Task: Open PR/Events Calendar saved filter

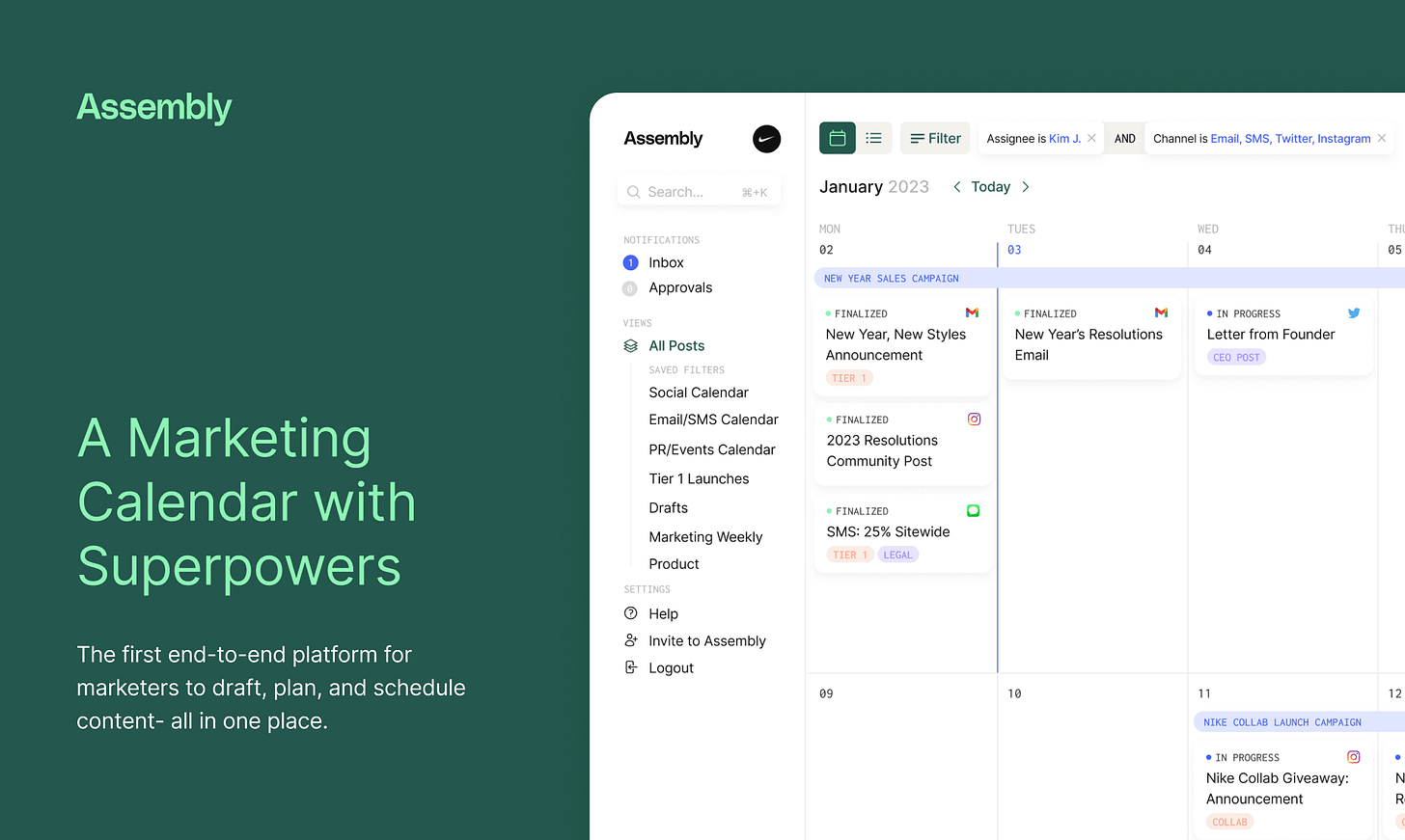Action: pos(712,449)
